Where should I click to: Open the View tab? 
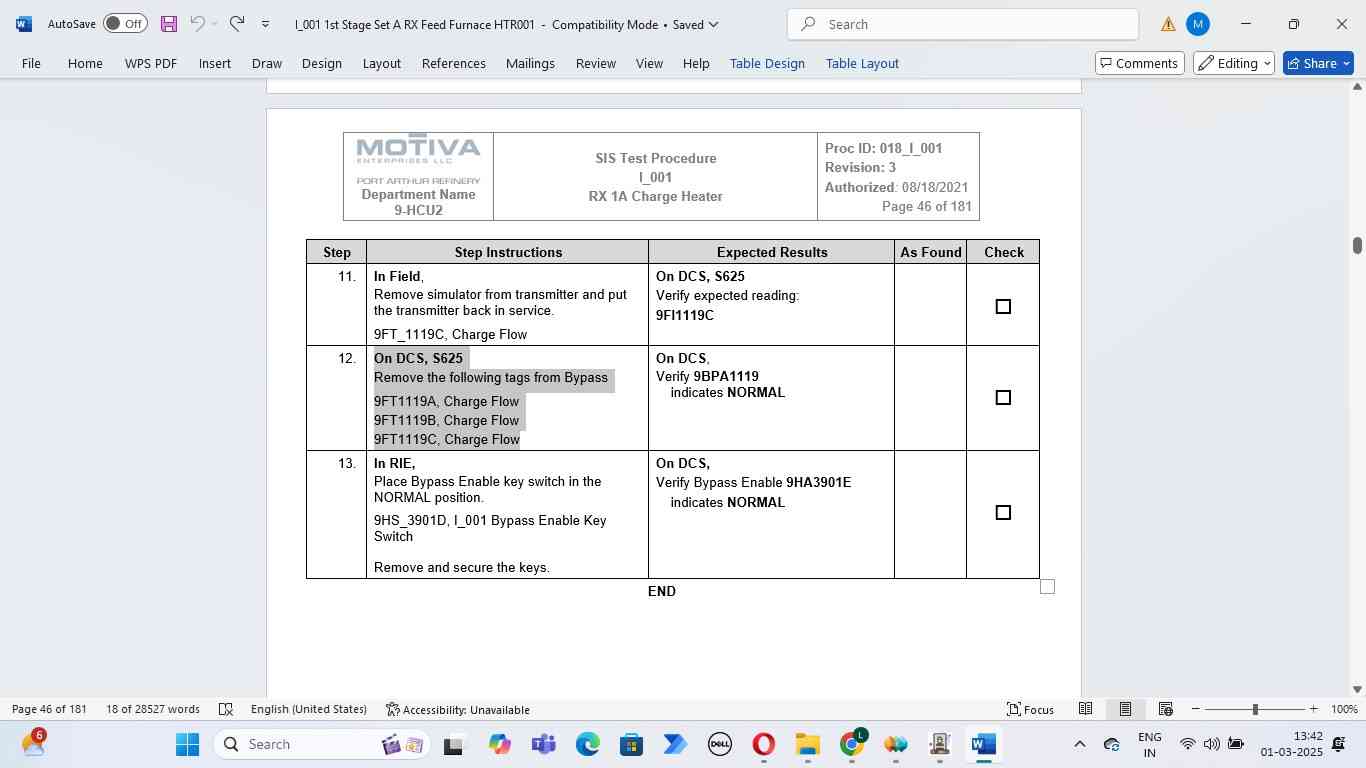coord(650,63)
